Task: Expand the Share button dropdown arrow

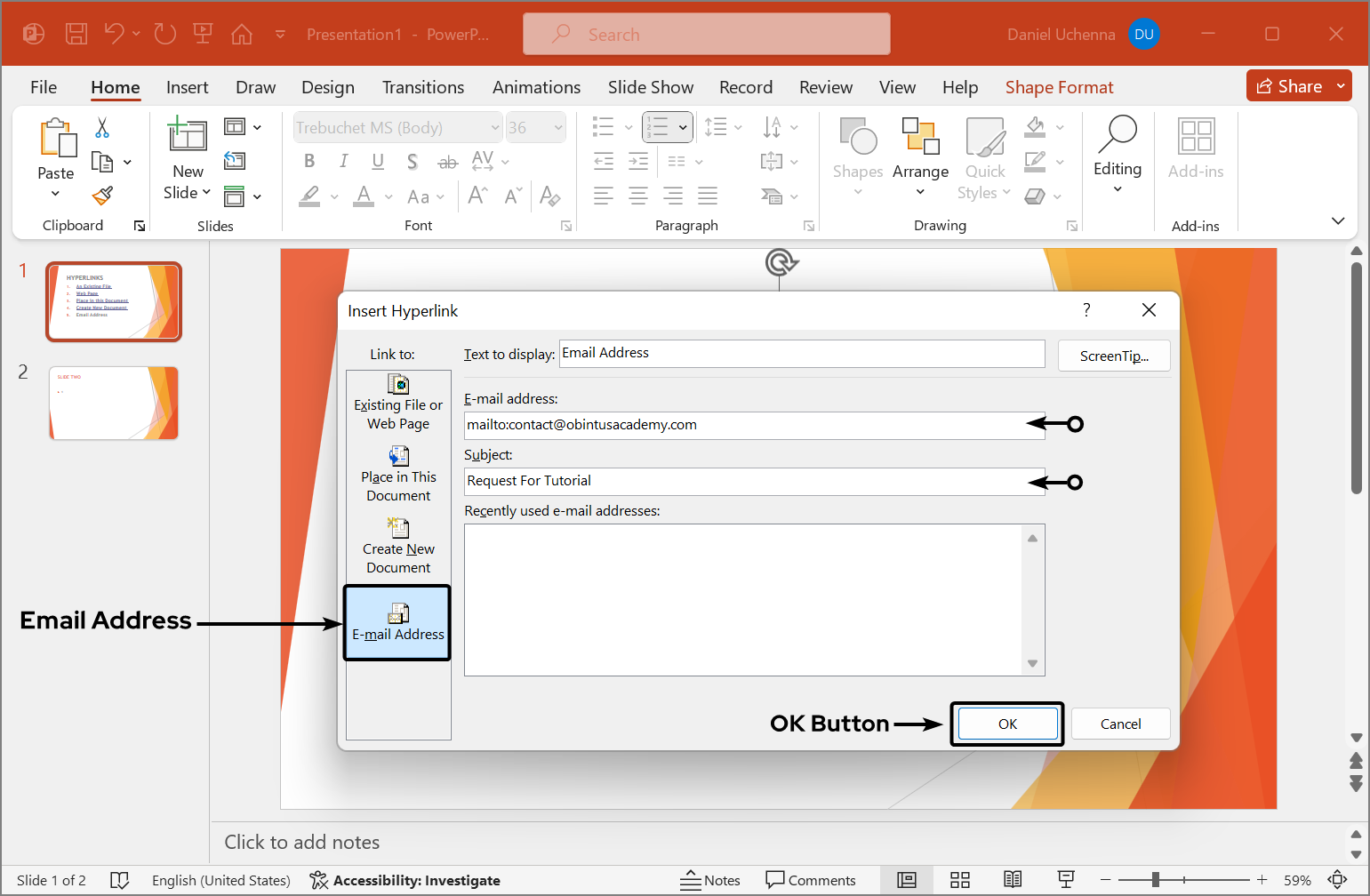Action: click(1341, 86)
